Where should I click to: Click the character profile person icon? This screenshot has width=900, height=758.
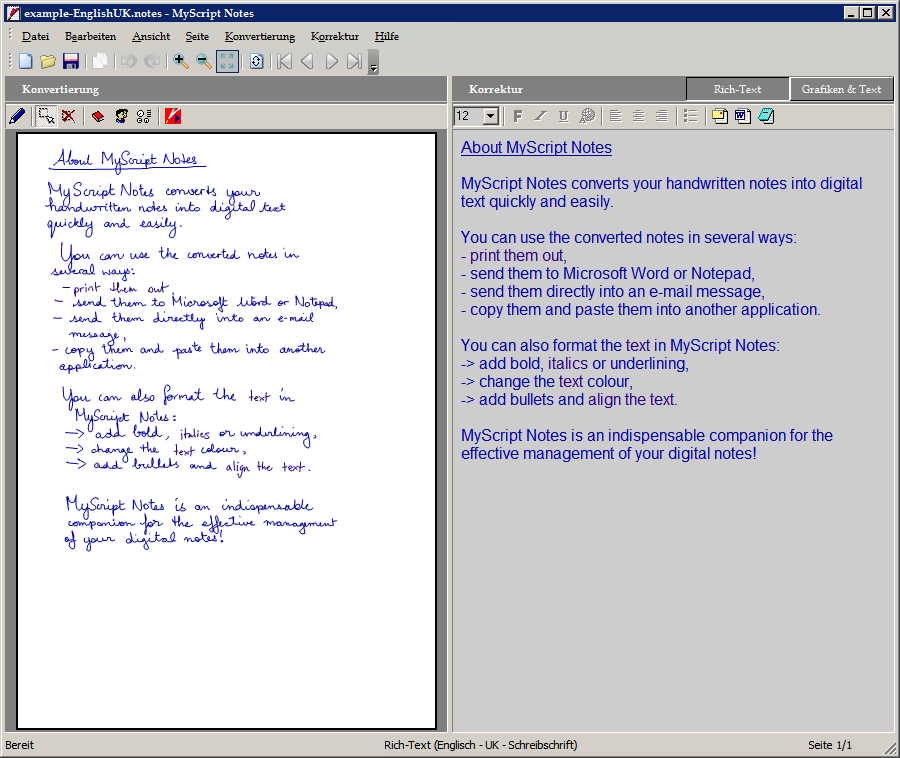[x=121, y=116]
